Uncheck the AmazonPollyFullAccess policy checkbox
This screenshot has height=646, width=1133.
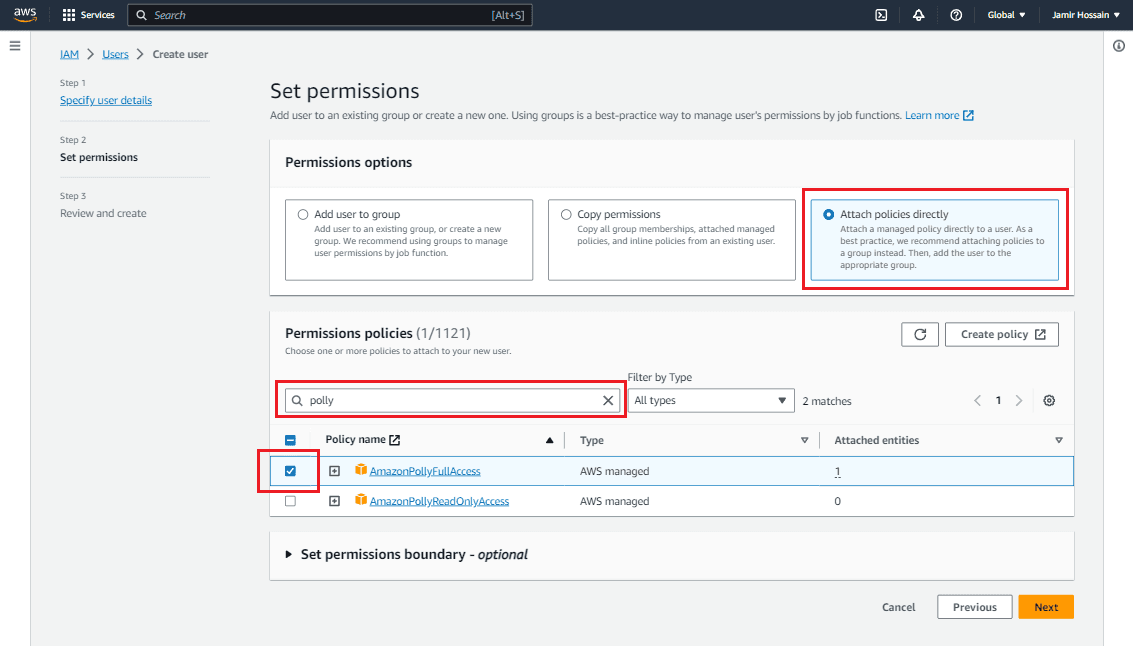point(291,471)
